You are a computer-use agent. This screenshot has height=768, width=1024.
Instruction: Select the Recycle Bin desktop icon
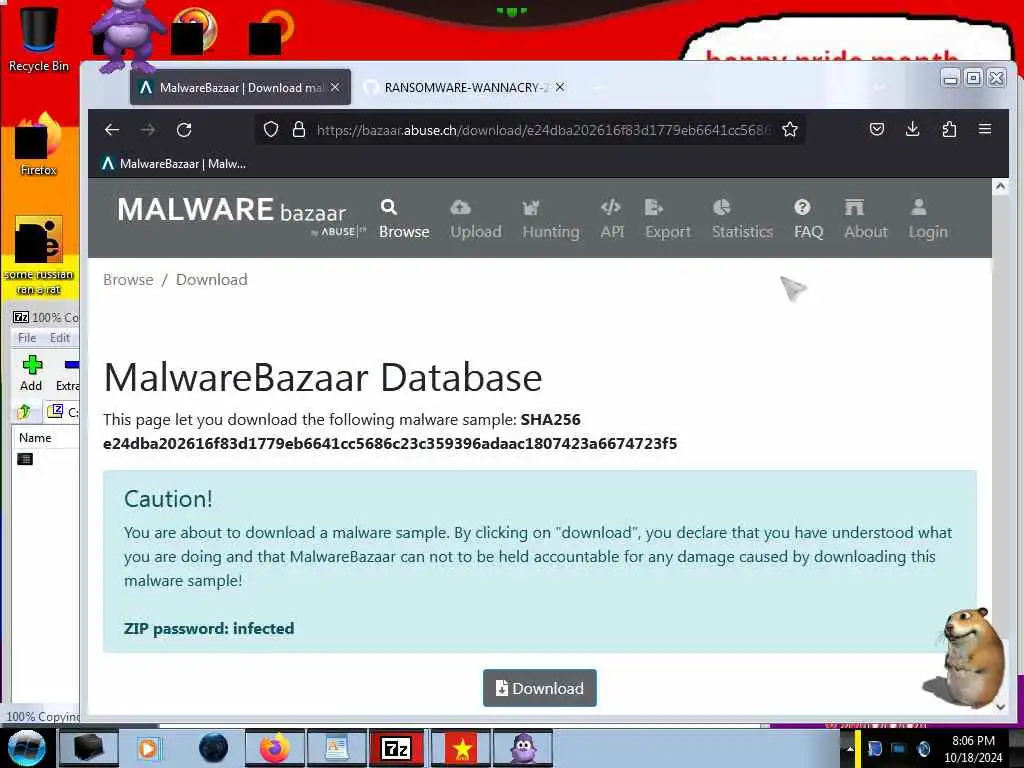coord(39,39)
